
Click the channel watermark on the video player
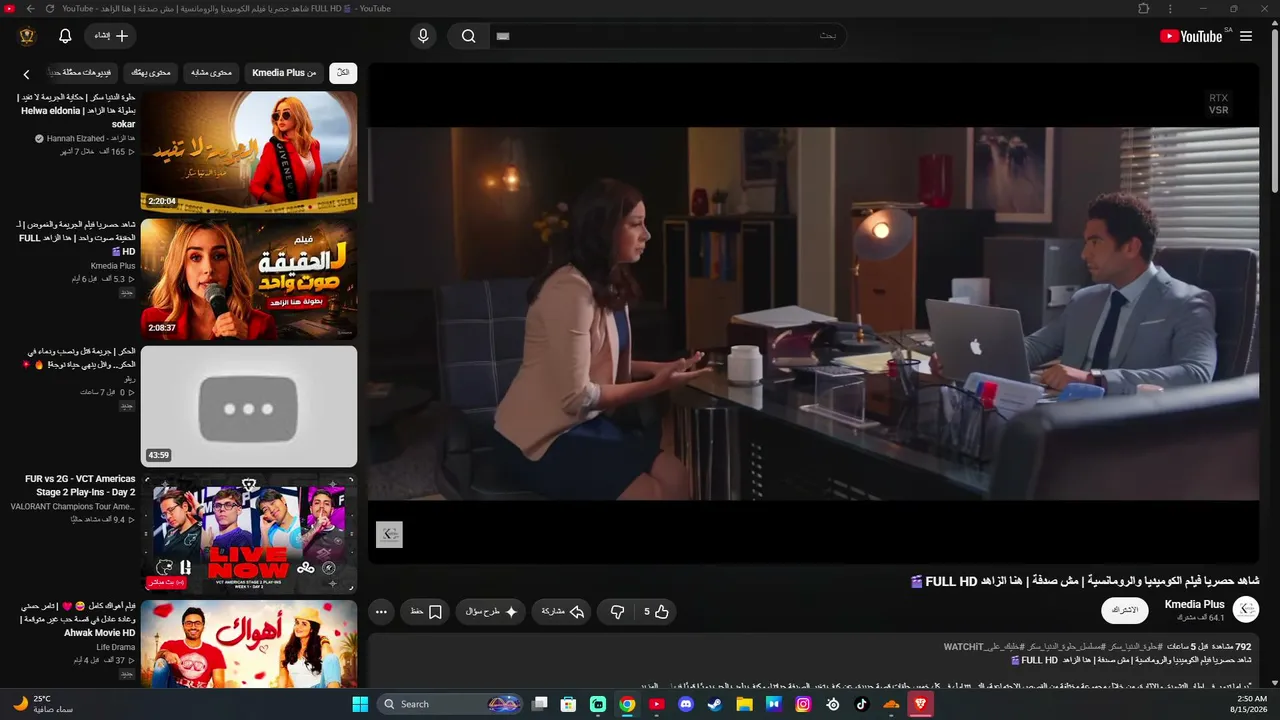pyautogui.click(x=389, y=534)
